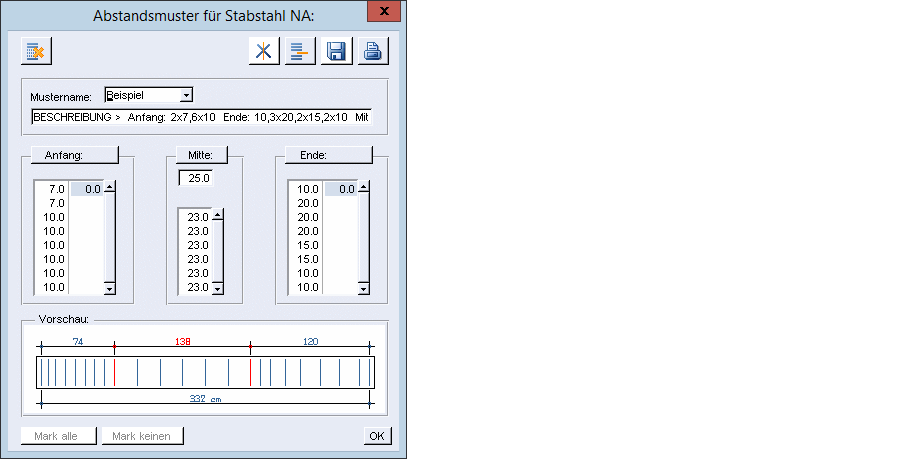Screen dimensions: 920x459
Task: Open the Mustername dropdown arrow
Action: [x=186, y=95]
